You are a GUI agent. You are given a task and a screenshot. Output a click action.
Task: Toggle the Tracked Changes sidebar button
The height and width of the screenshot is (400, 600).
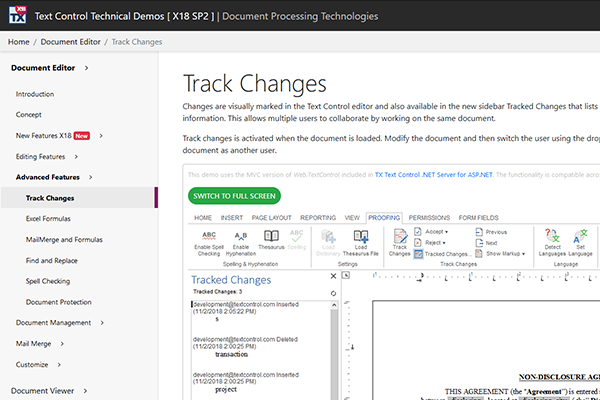coord(442,254)
